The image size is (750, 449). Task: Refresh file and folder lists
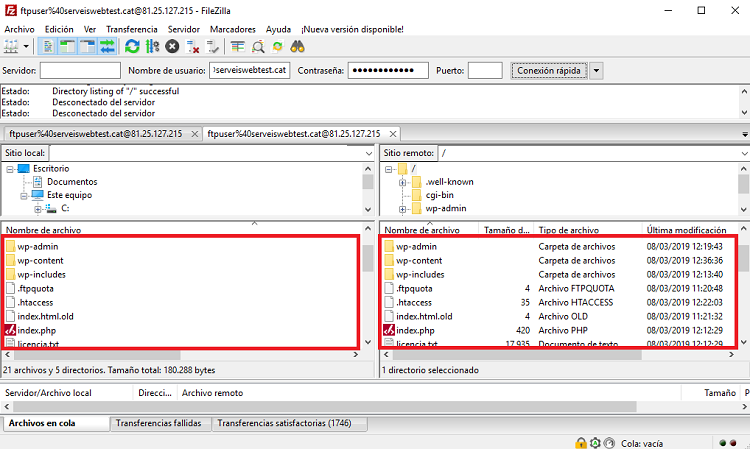click(x=132, y=46)
